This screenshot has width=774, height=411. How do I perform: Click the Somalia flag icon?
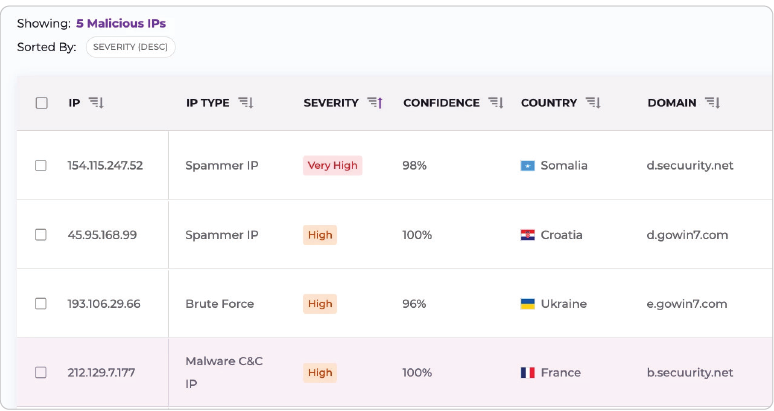[528, 166]
